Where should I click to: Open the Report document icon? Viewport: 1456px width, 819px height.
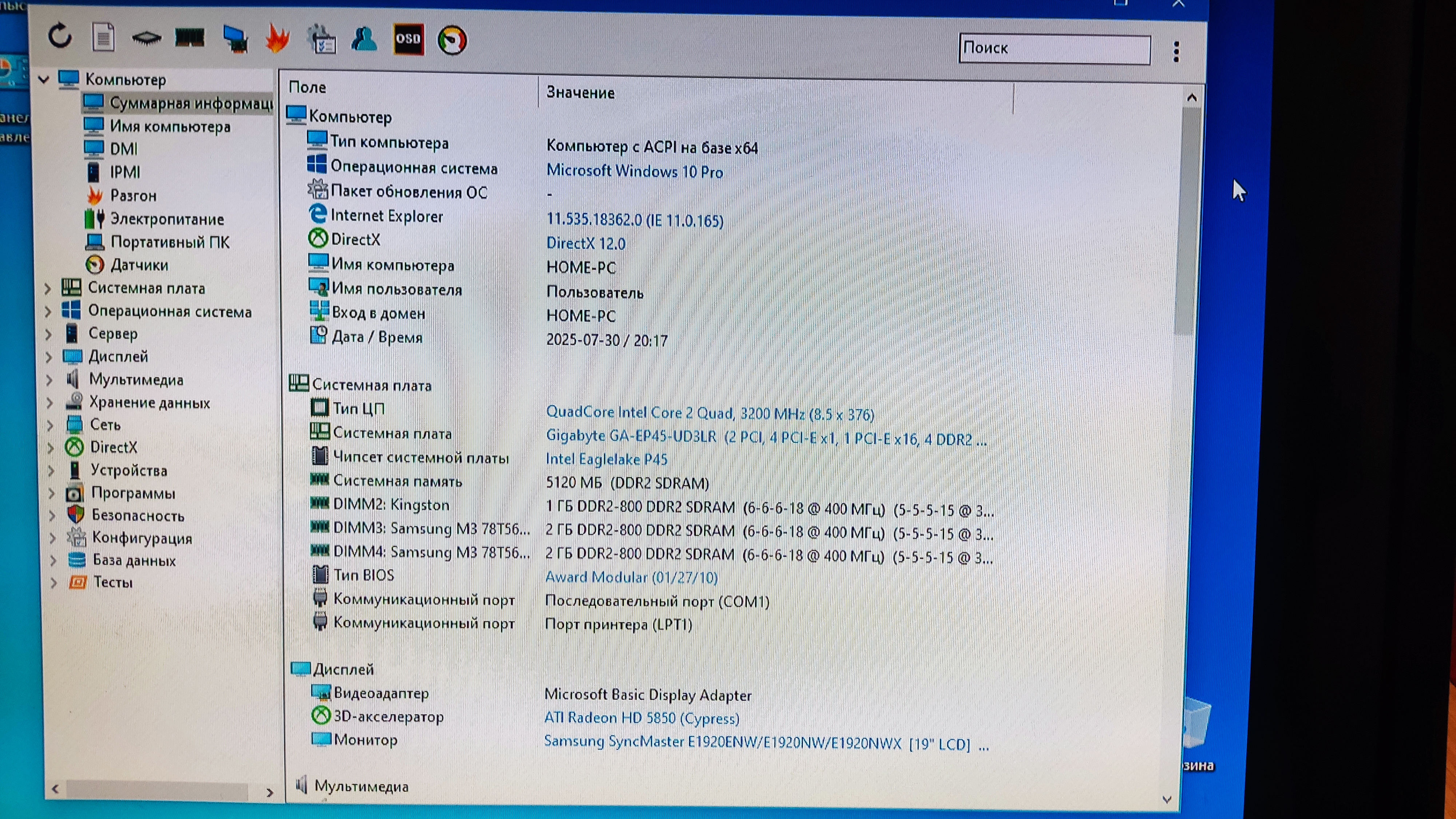point(103,37)
